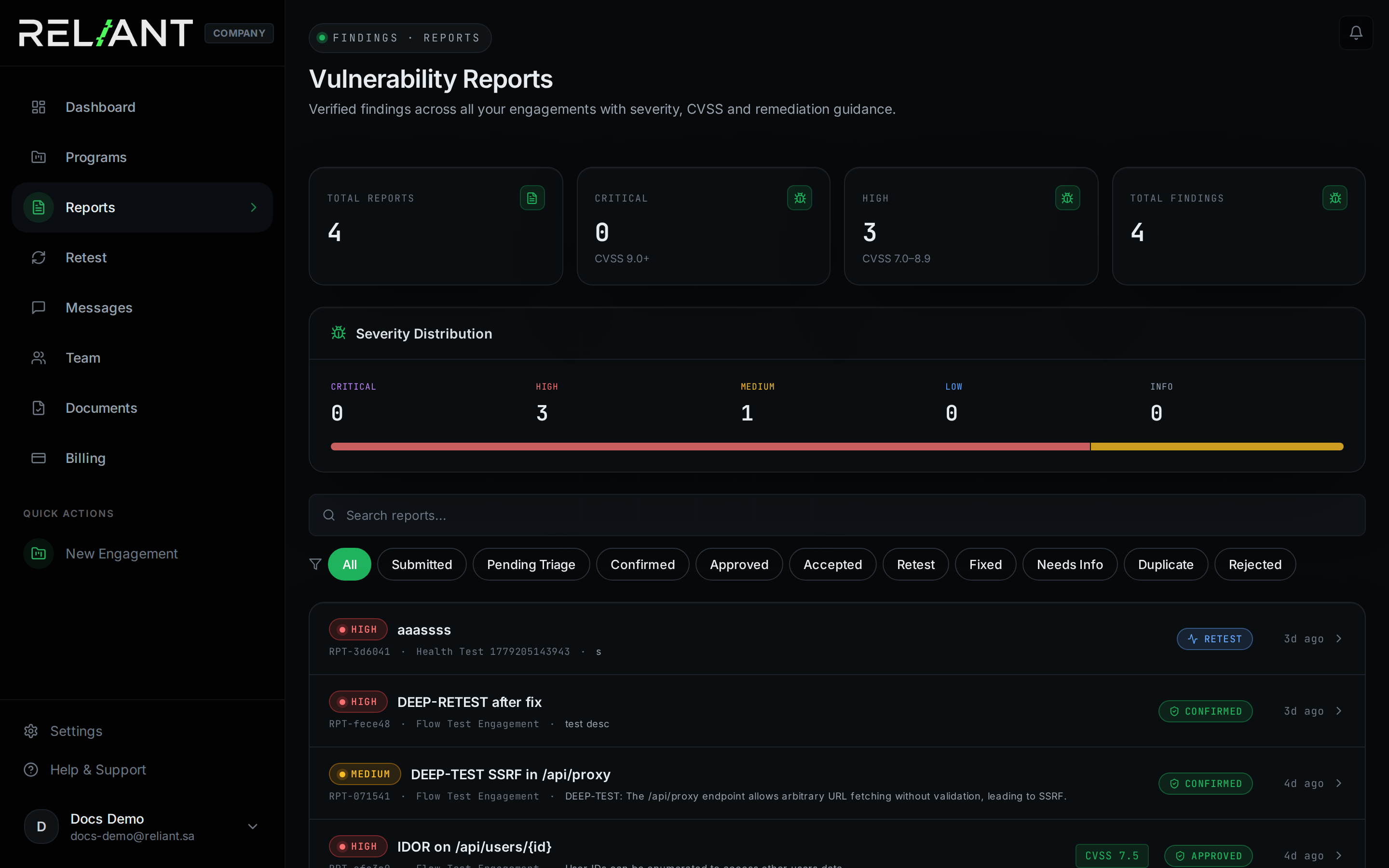Open DEEP-TEST SSRF row chevron
This screenshot has width=1389, height=868.
click(1339, 783)
